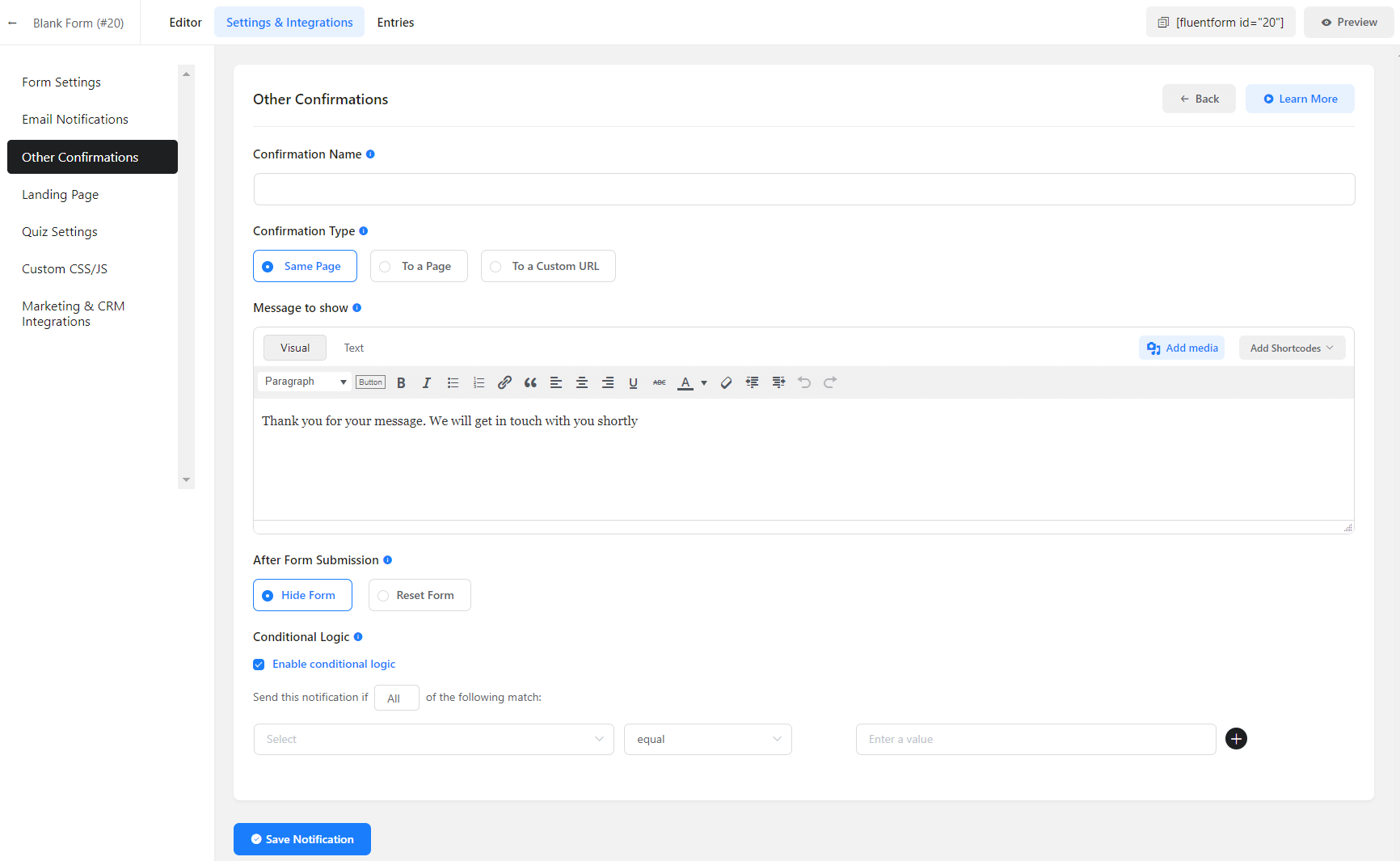Add a condition row with the plus icon
The height and width of the screenshot is (861, 1400).
point(1236,739)
